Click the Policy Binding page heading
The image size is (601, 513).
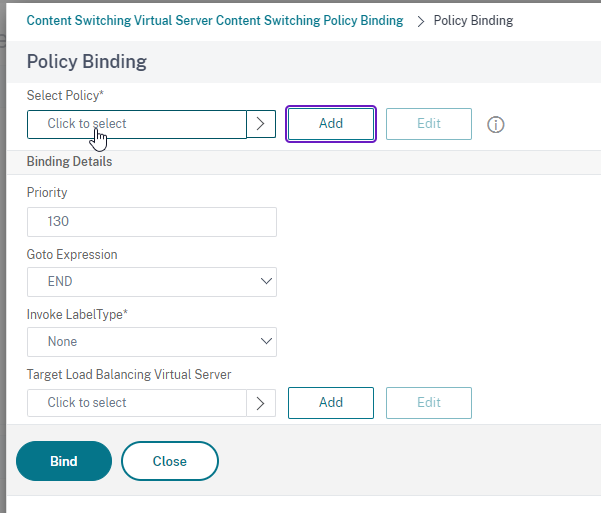(x=87, y=61)
